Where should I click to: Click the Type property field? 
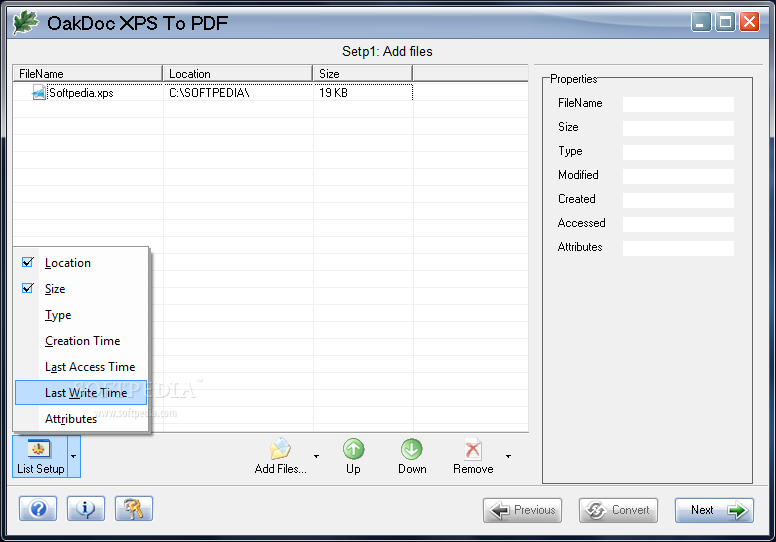[678, 152]
